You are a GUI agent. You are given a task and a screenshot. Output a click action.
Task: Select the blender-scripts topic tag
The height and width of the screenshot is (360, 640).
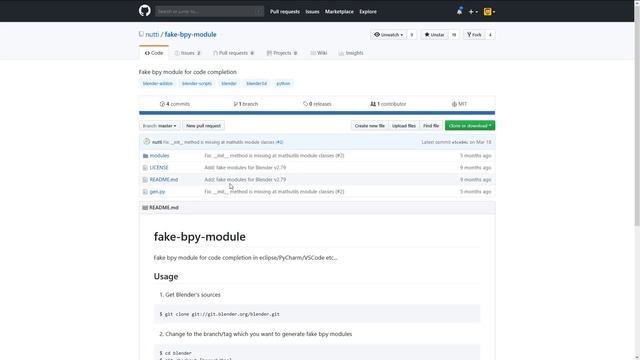pyautogui.click(x=197, y=83)
